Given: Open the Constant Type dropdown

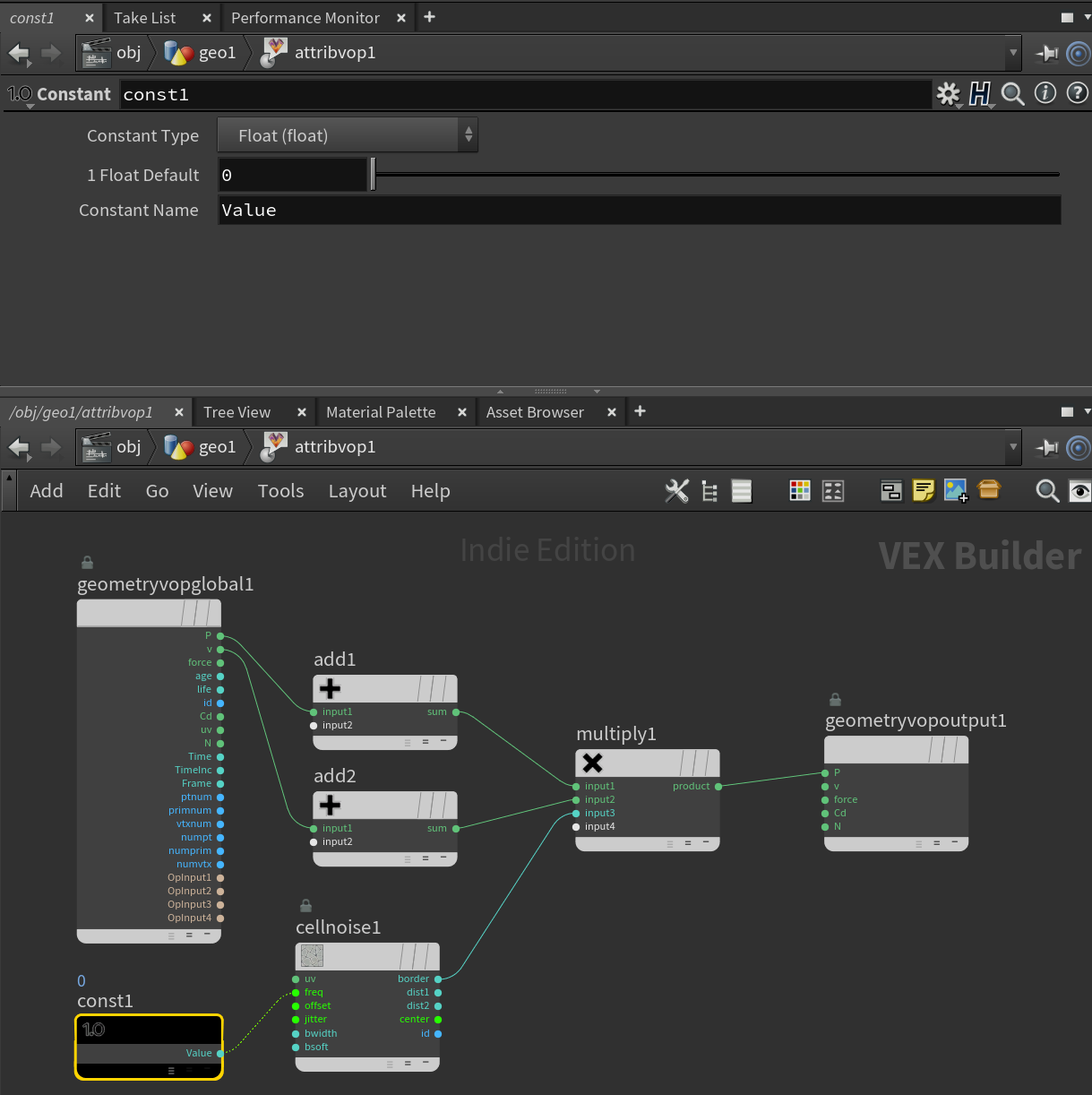Looking at the screenshot, I should (348, 135).
